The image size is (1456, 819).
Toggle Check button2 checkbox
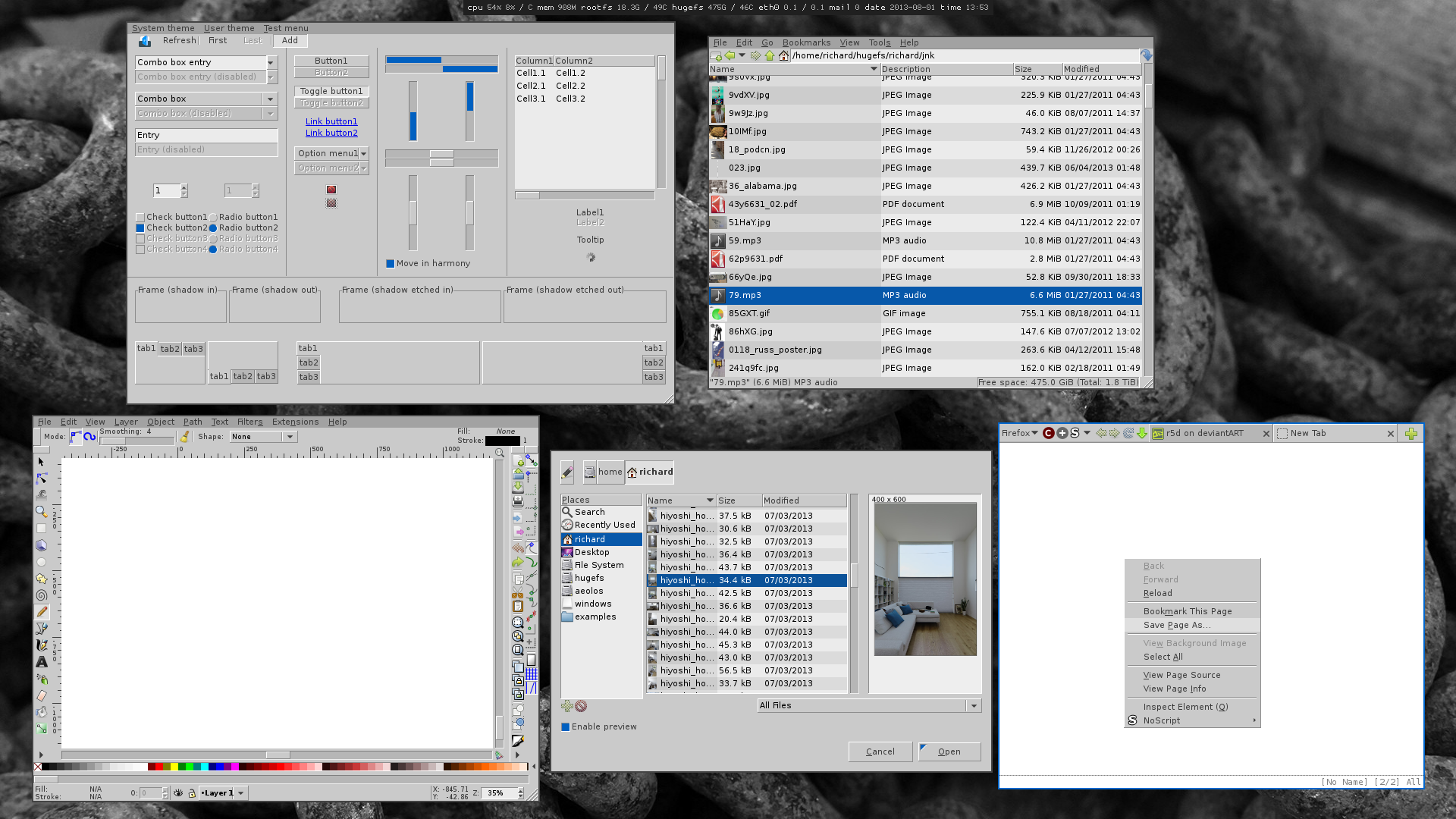tap(140, 228)
